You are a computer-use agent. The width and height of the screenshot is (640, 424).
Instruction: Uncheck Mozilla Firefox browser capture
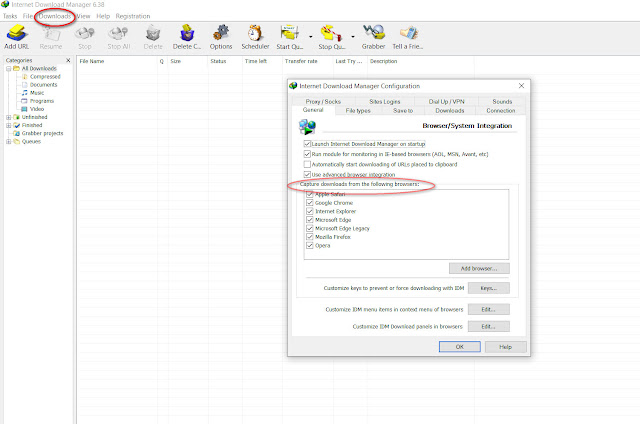(x=310, y=237)
